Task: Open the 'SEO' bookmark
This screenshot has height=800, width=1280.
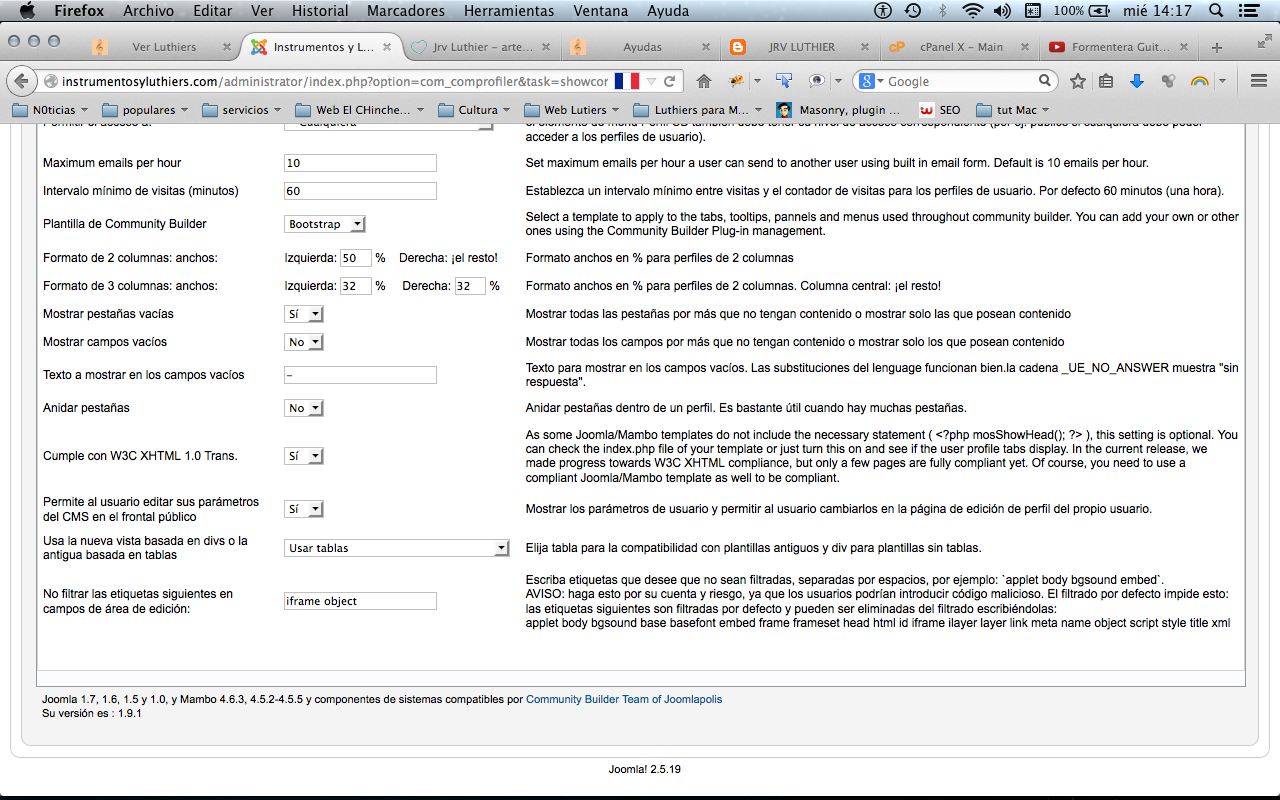Action: tap(940, 110)
